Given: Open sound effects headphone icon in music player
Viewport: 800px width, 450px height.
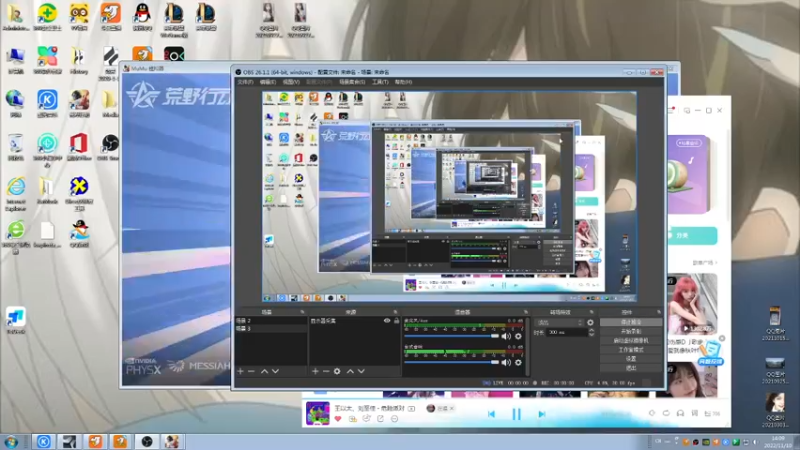Looking at the screenshot, I should point(680,413).
